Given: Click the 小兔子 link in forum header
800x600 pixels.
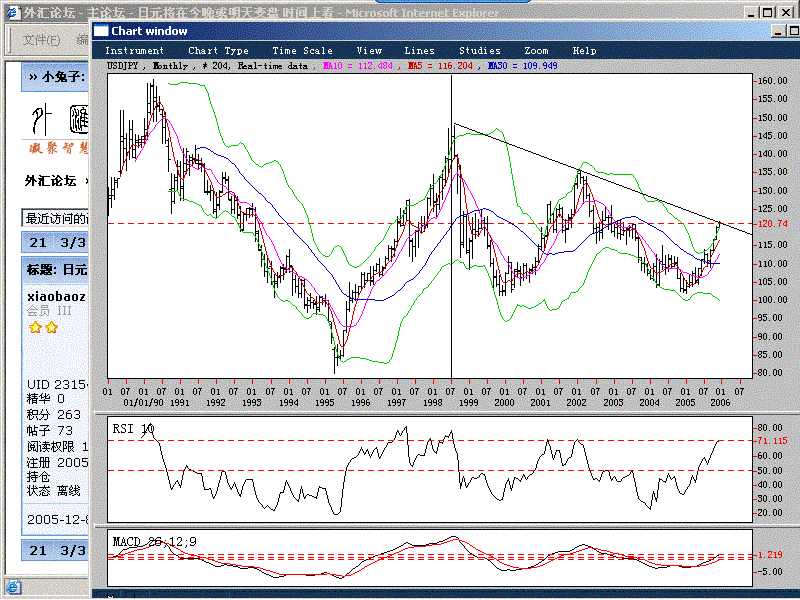Looking at the screenshot, I should coord(63,77).
